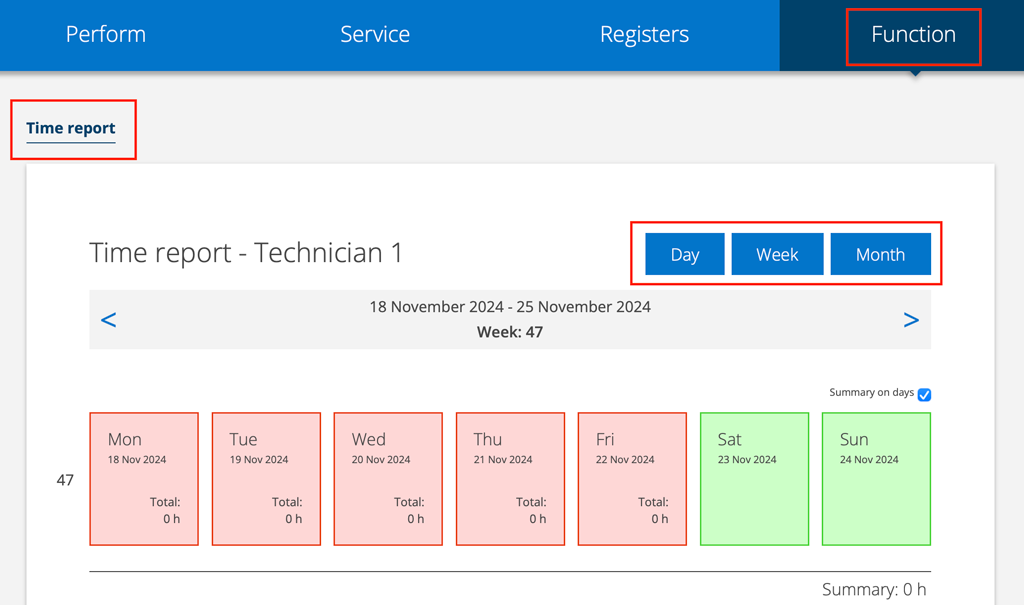Select the Function menu tab
Viewport: 1024px width, 605px height.
coord(913,35)
